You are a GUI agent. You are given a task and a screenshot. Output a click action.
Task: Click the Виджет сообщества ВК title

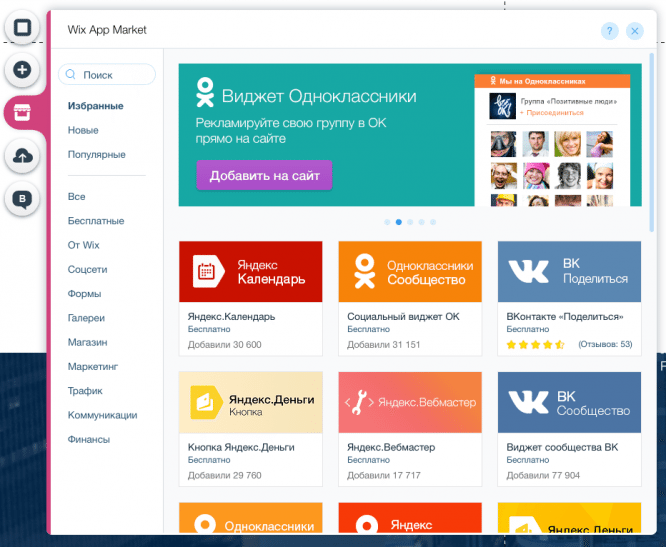click(562, 447)
